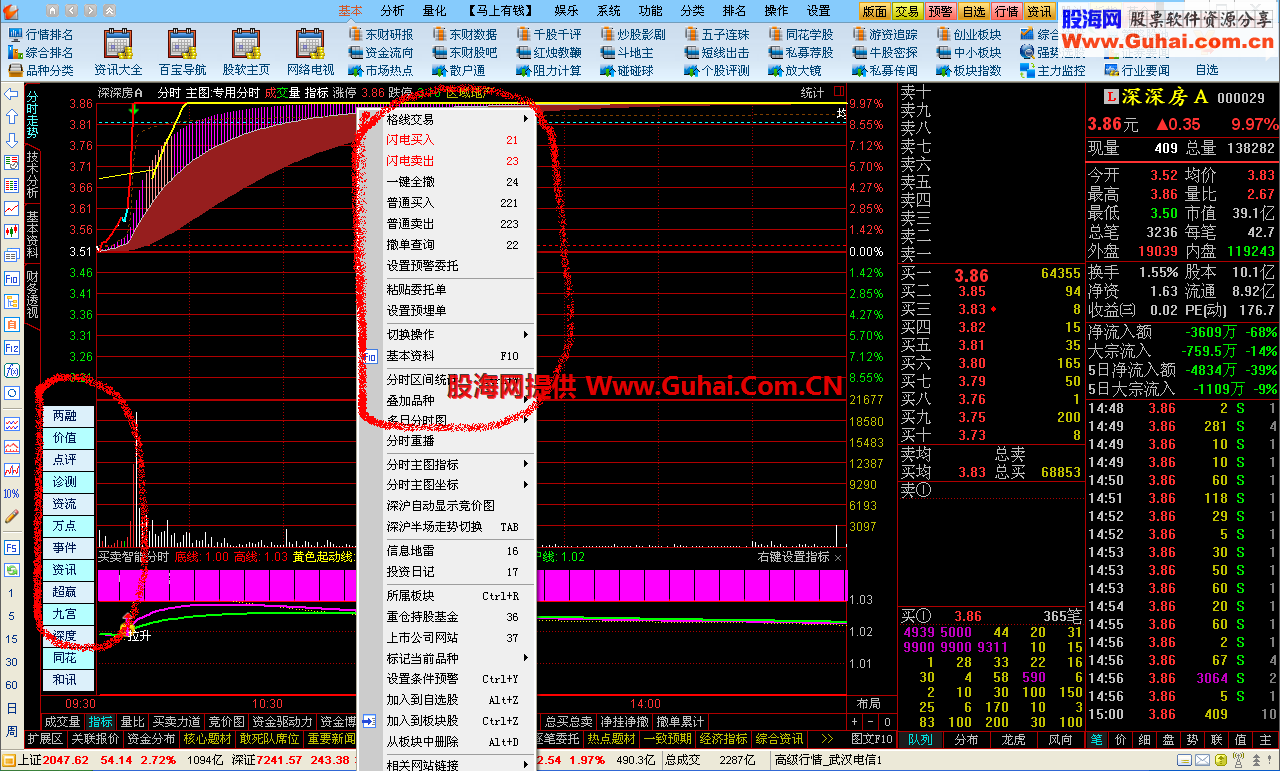
Task: Click the 统计 button above chart
Action: pos(813,93)
